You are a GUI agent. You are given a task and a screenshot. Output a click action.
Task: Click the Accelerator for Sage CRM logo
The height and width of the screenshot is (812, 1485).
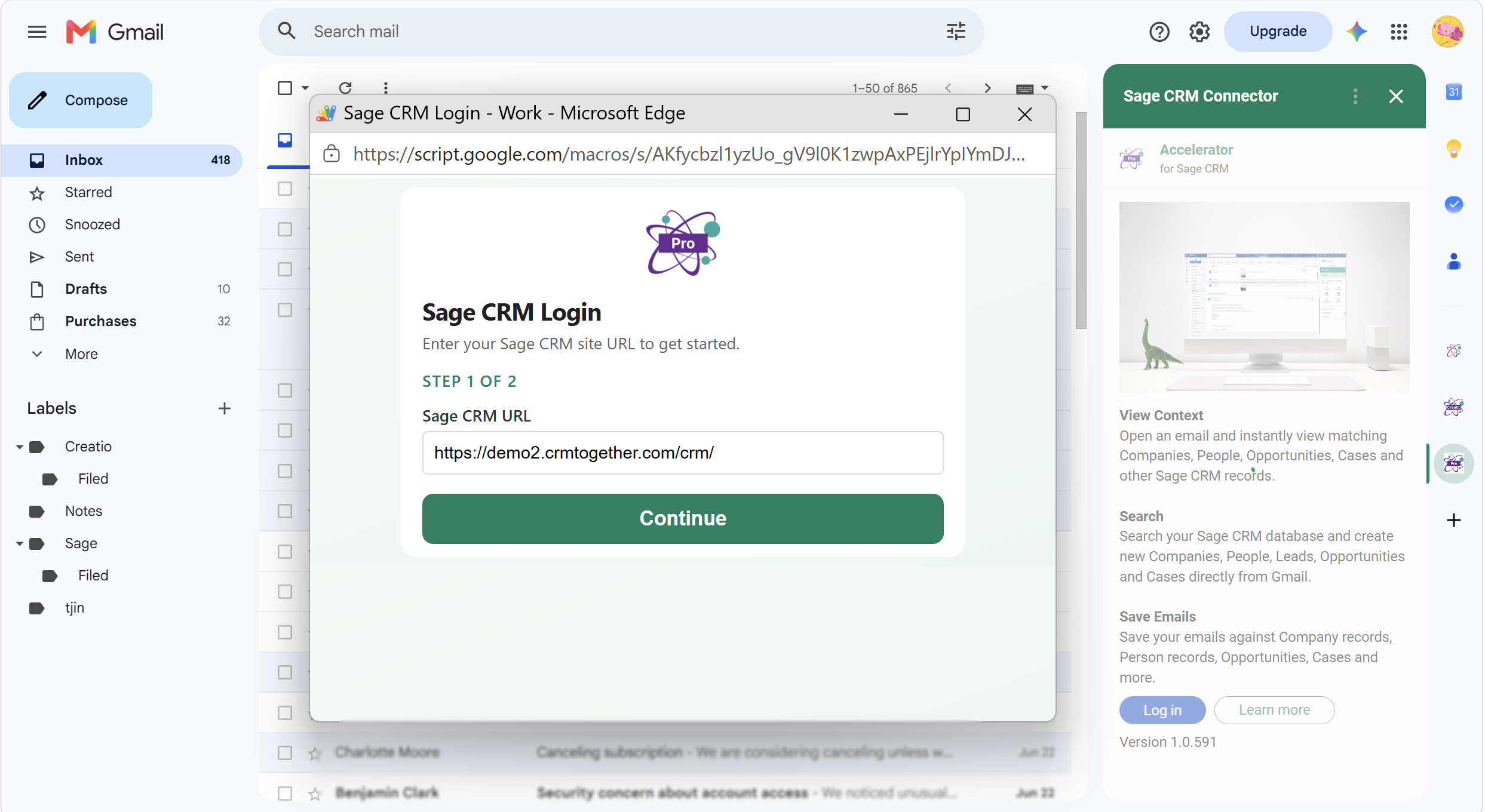point(1131,159)
